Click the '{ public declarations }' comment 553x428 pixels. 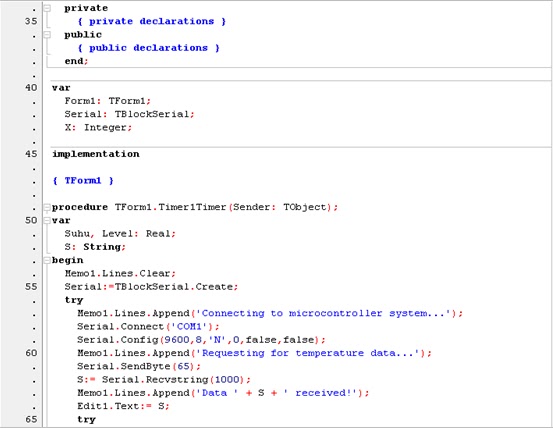148,48
